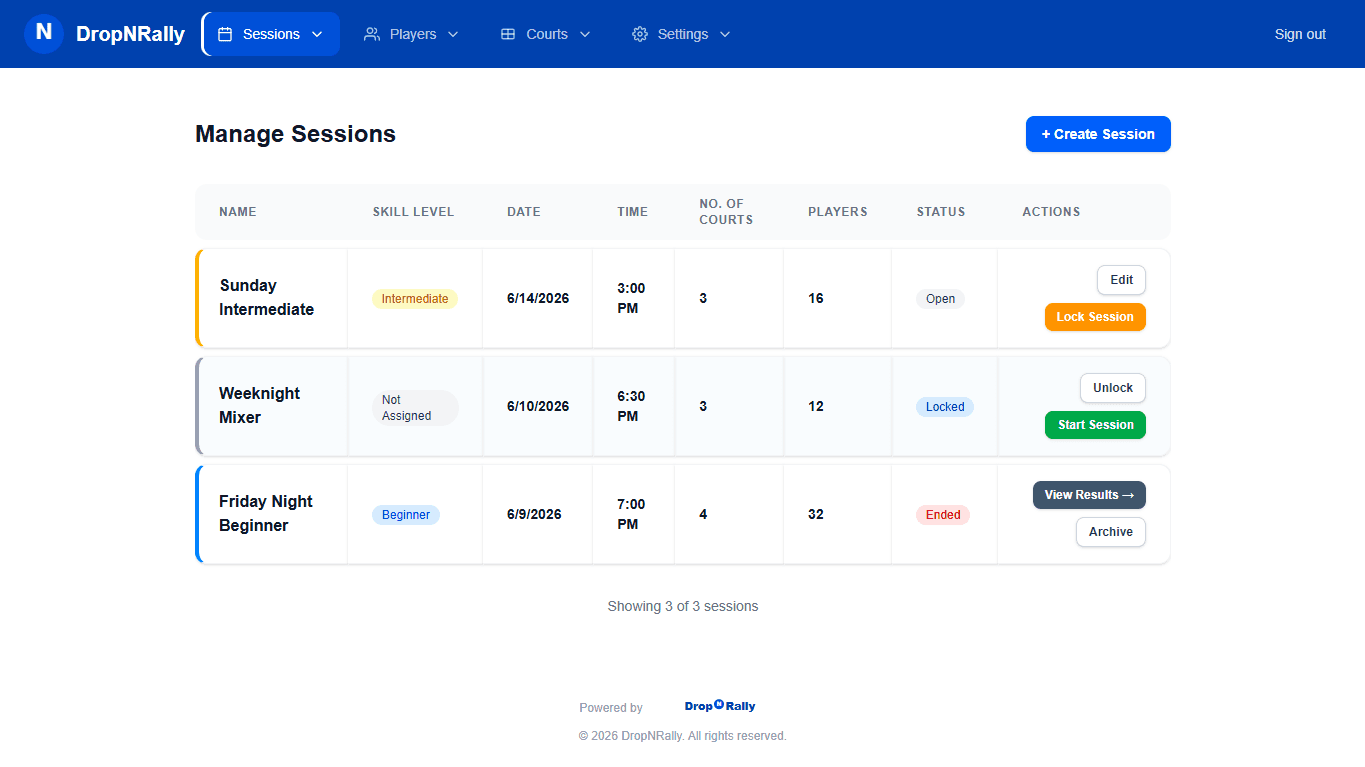The width and height of the screenshot is (1365, 767).
Task: Click the date 6/14/2026
Action: point(538,298)
